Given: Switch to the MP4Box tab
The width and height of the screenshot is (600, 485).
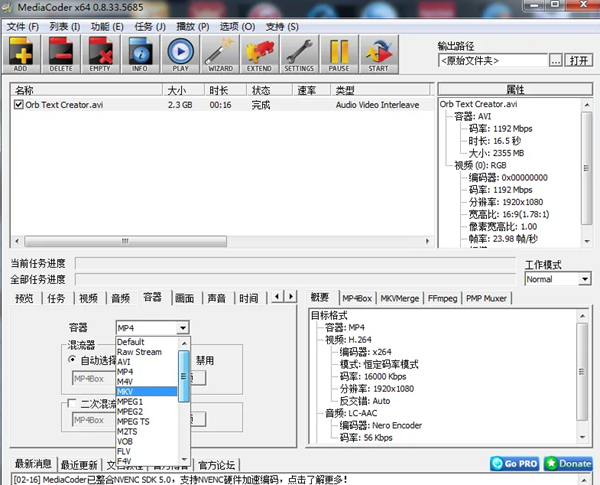Looking at the screenshot, I should 357,298.
